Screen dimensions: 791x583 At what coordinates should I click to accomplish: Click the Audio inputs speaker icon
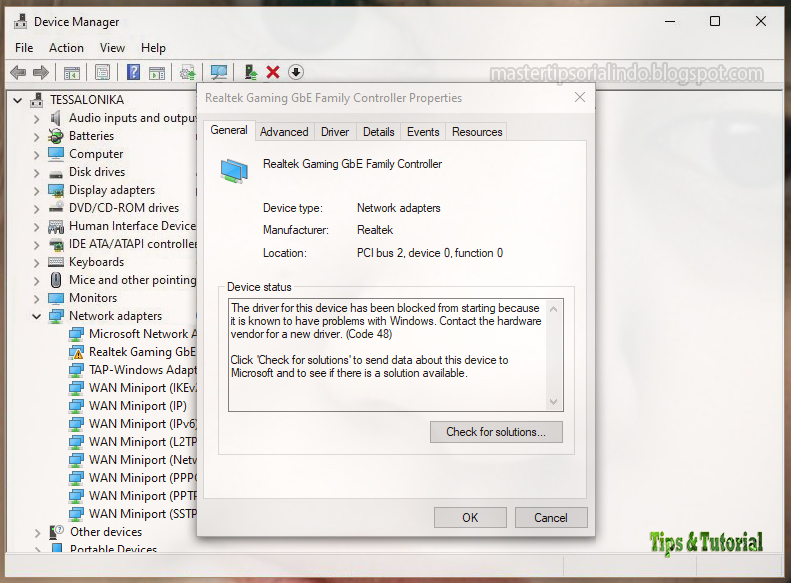click(55, 118)
